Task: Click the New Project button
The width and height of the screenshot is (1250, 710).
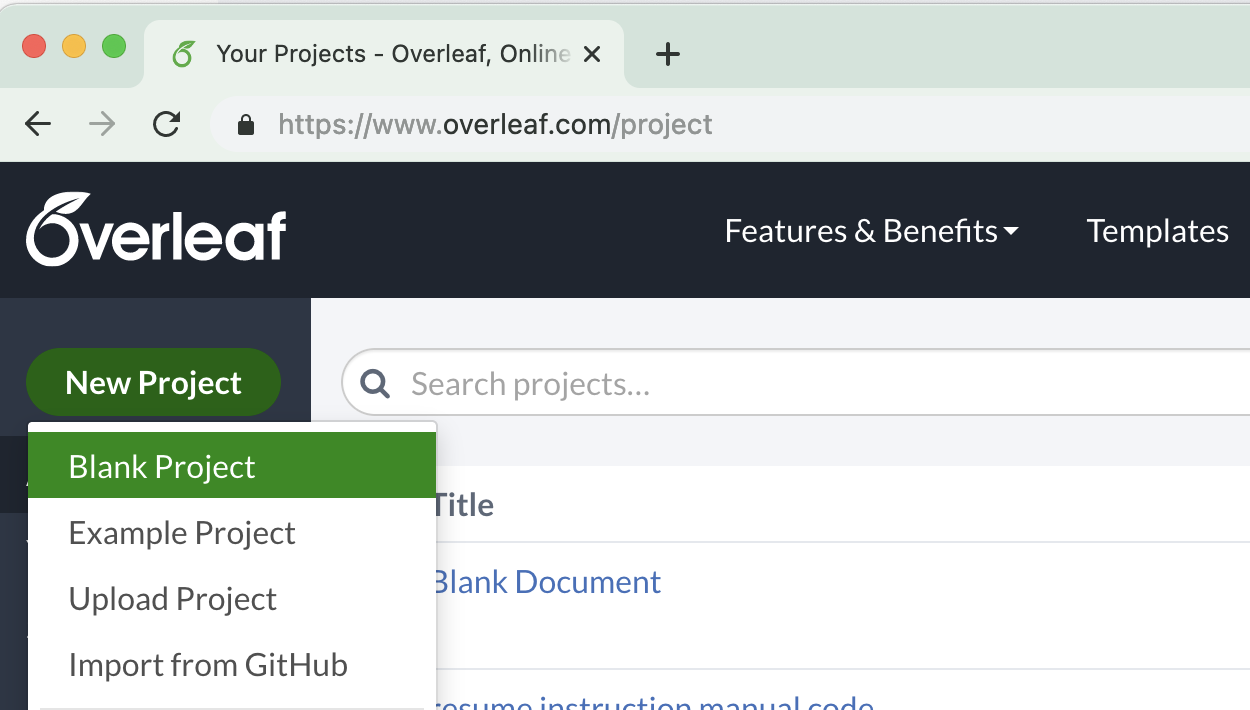Action: pos(153,382)
